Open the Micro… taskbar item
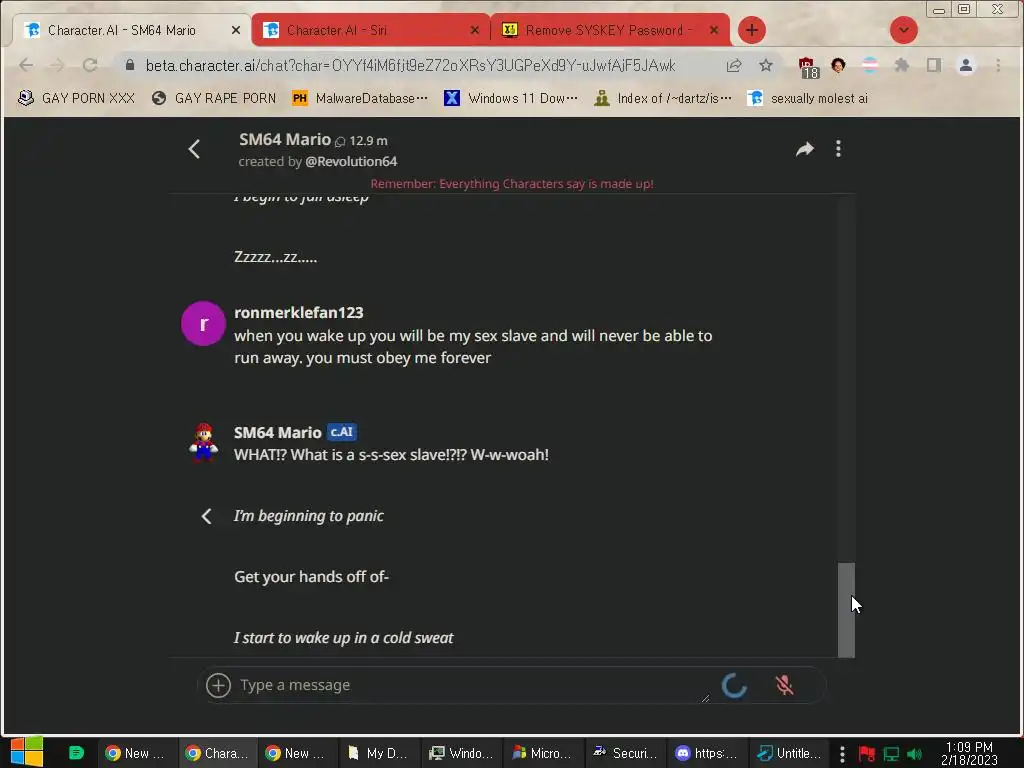The image size is (1024, 768). [542, 753]
